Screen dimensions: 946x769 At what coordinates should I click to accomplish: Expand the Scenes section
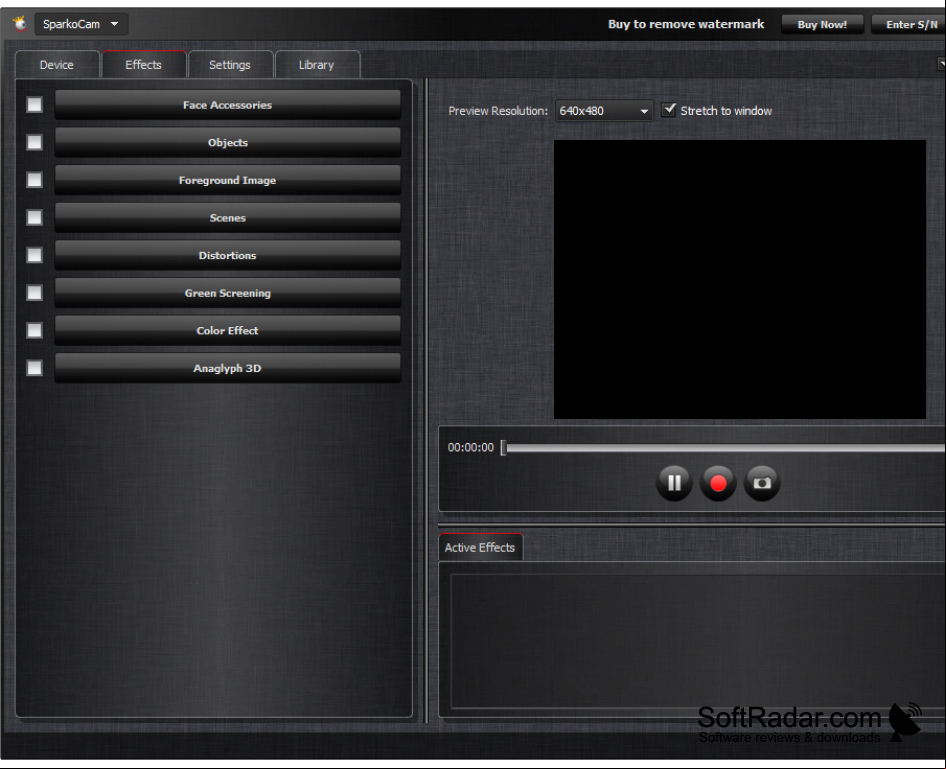227,218
